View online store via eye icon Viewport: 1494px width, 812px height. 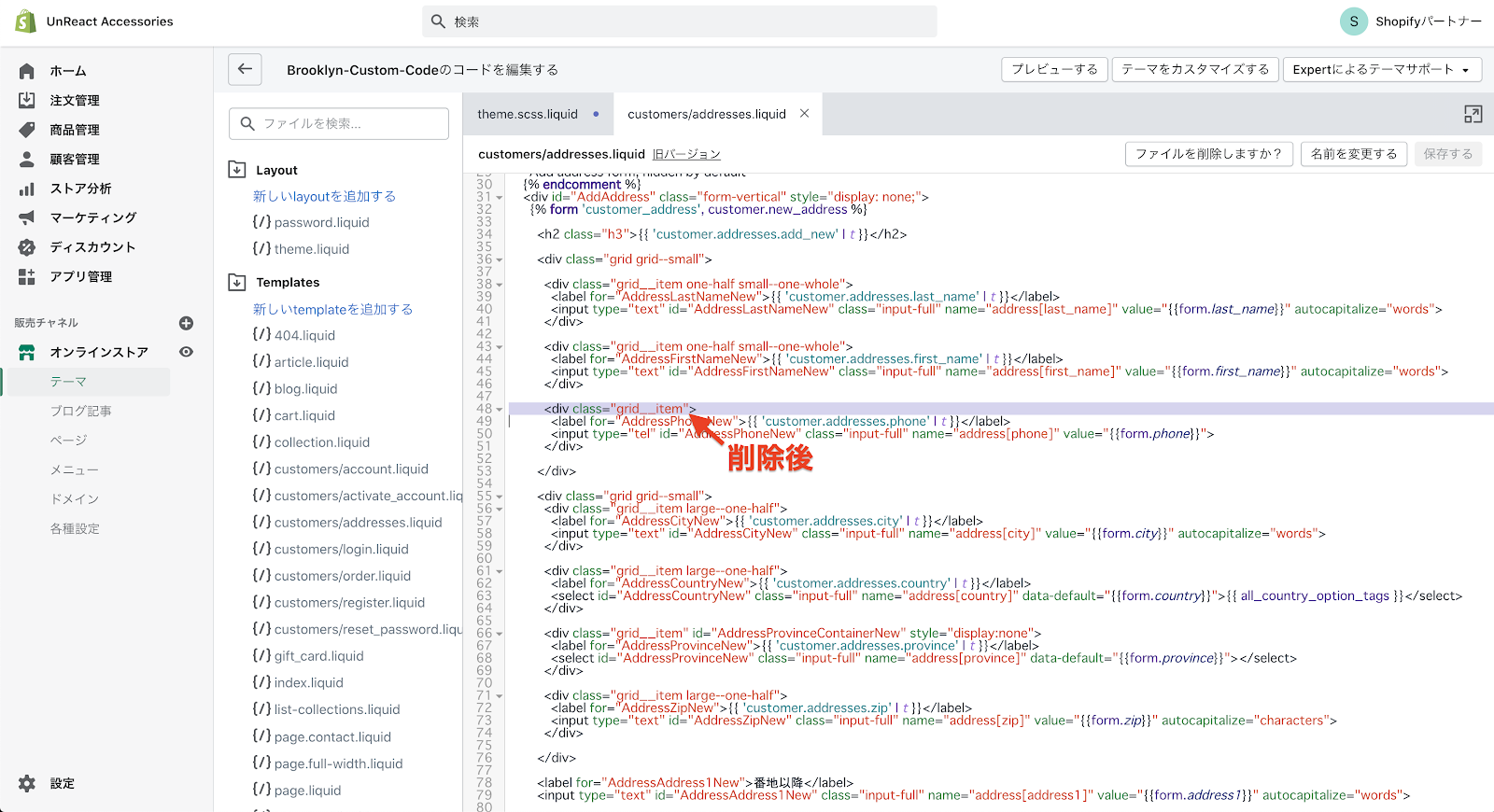(x=186, y=352)
